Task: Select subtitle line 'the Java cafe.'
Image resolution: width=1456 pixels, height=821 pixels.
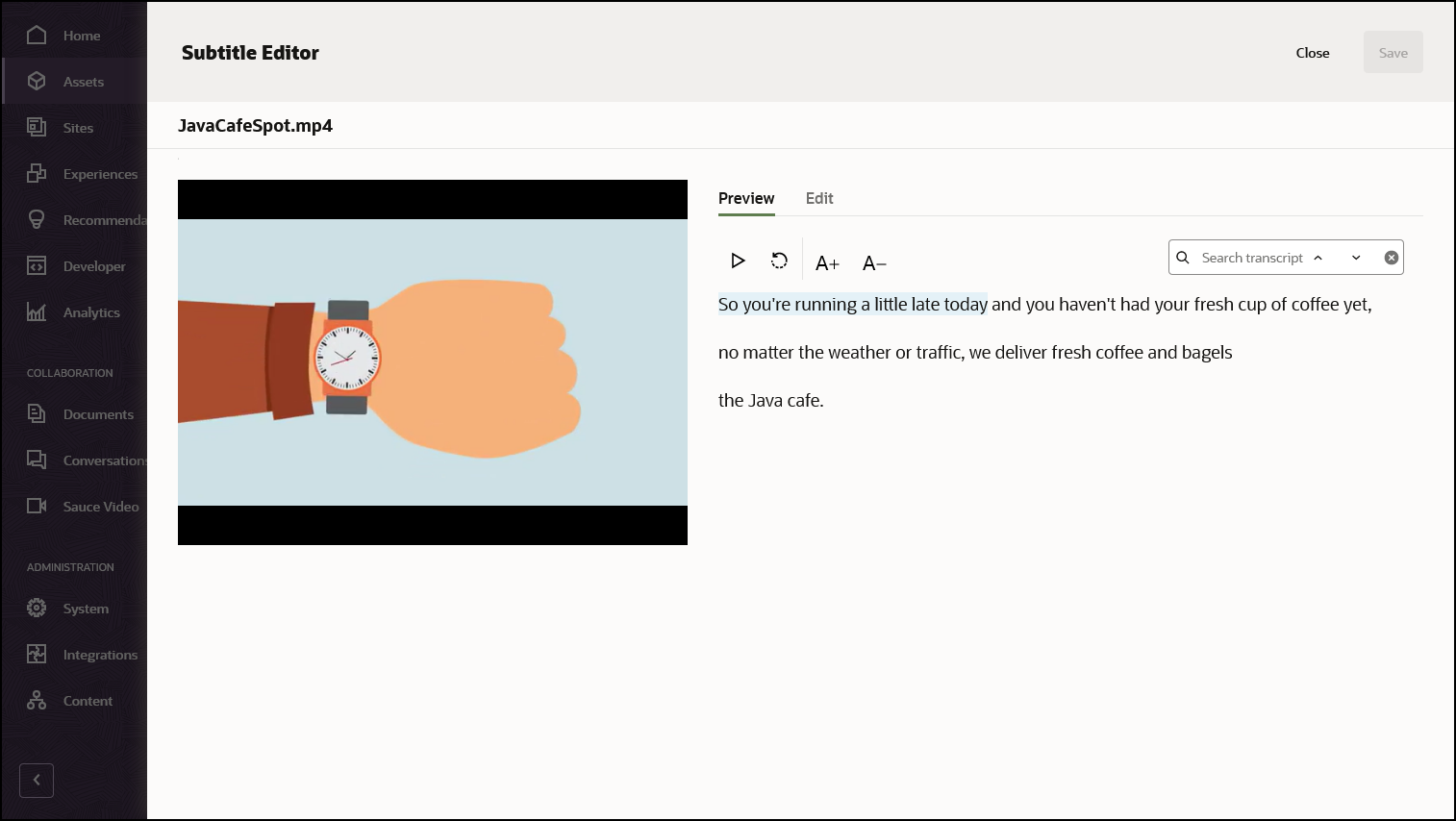Action: [771, 401]
